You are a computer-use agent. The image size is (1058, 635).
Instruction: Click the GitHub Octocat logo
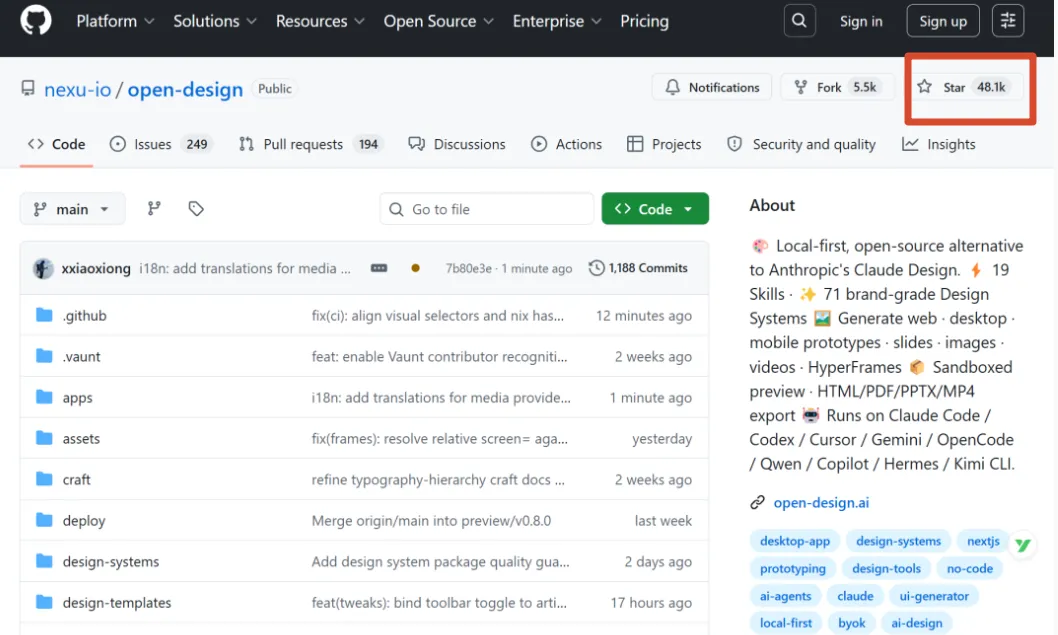click(x=36, y=20)
